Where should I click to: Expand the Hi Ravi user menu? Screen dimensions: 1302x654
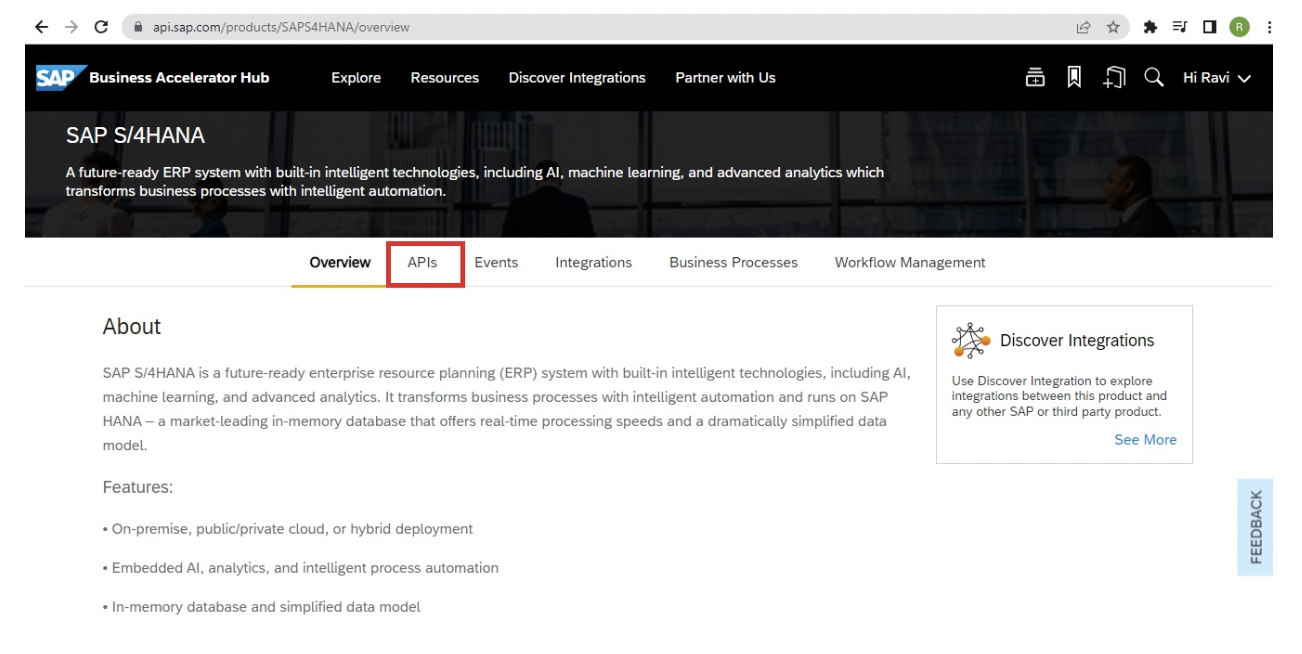point(1217,78)
